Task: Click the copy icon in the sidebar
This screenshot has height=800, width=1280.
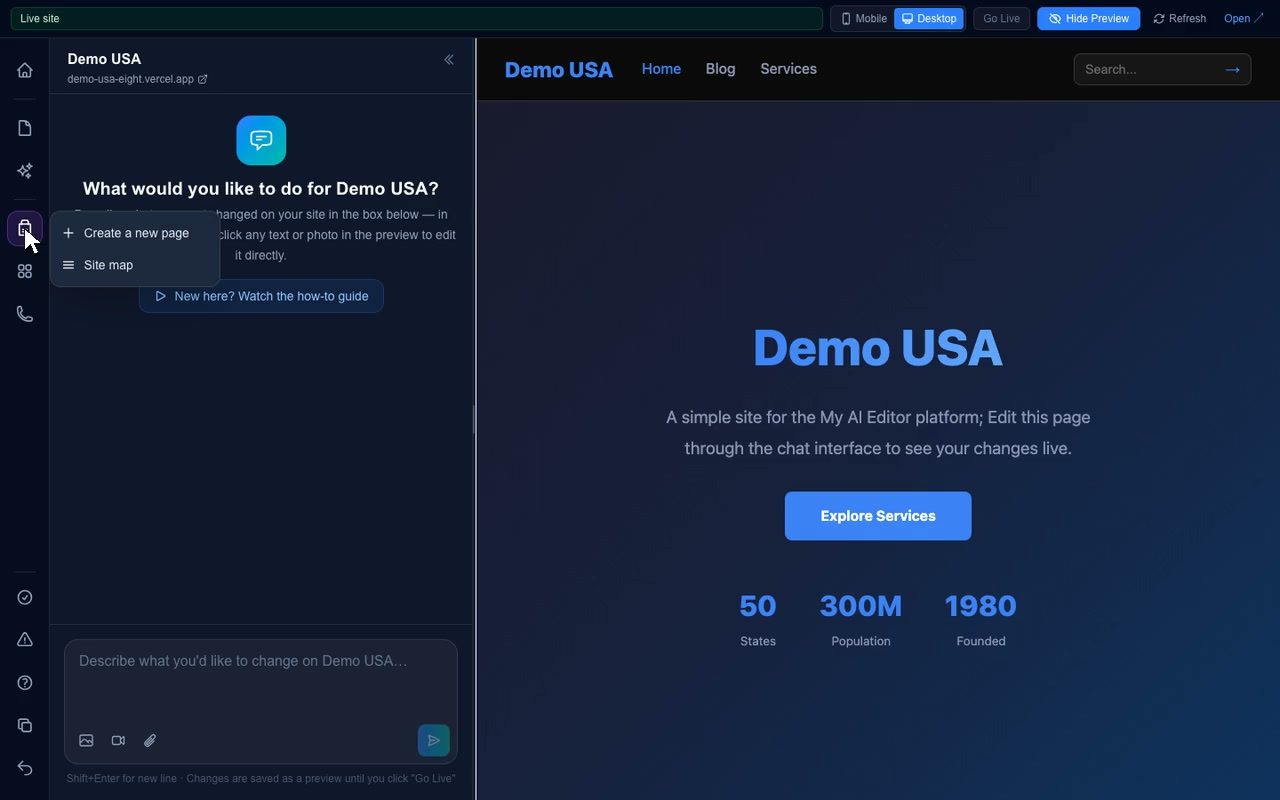Action: pos(25,725)
